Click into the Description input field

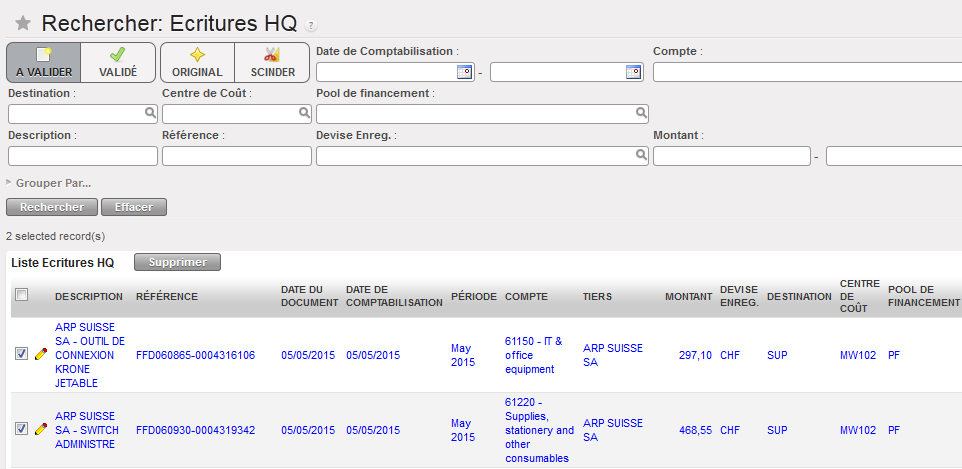(x=83, y=156)
